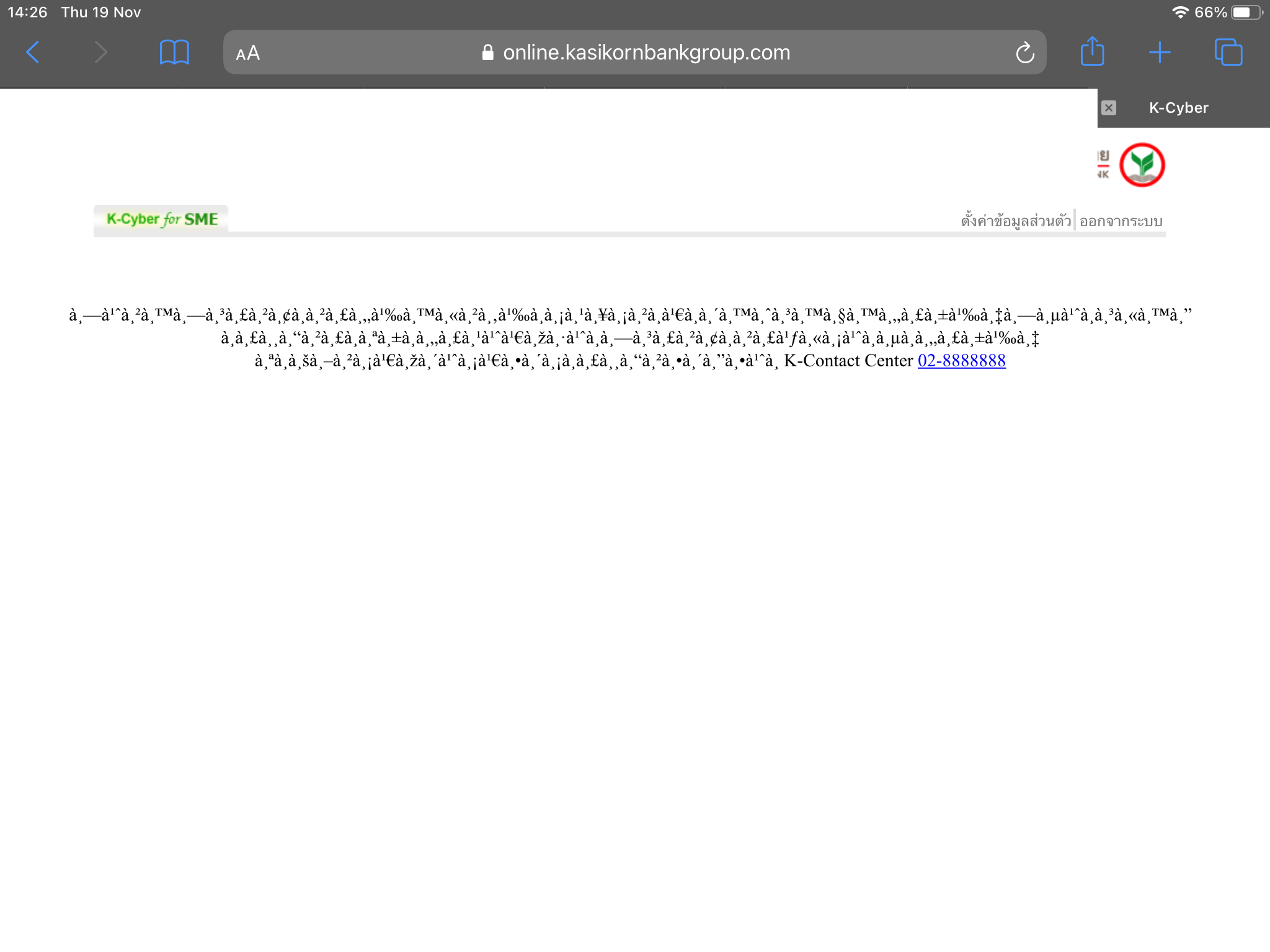Viewport: 1270px width, 952px height.
Task: Select the K-Cyber for SME tab
Action: pos(161,219)
